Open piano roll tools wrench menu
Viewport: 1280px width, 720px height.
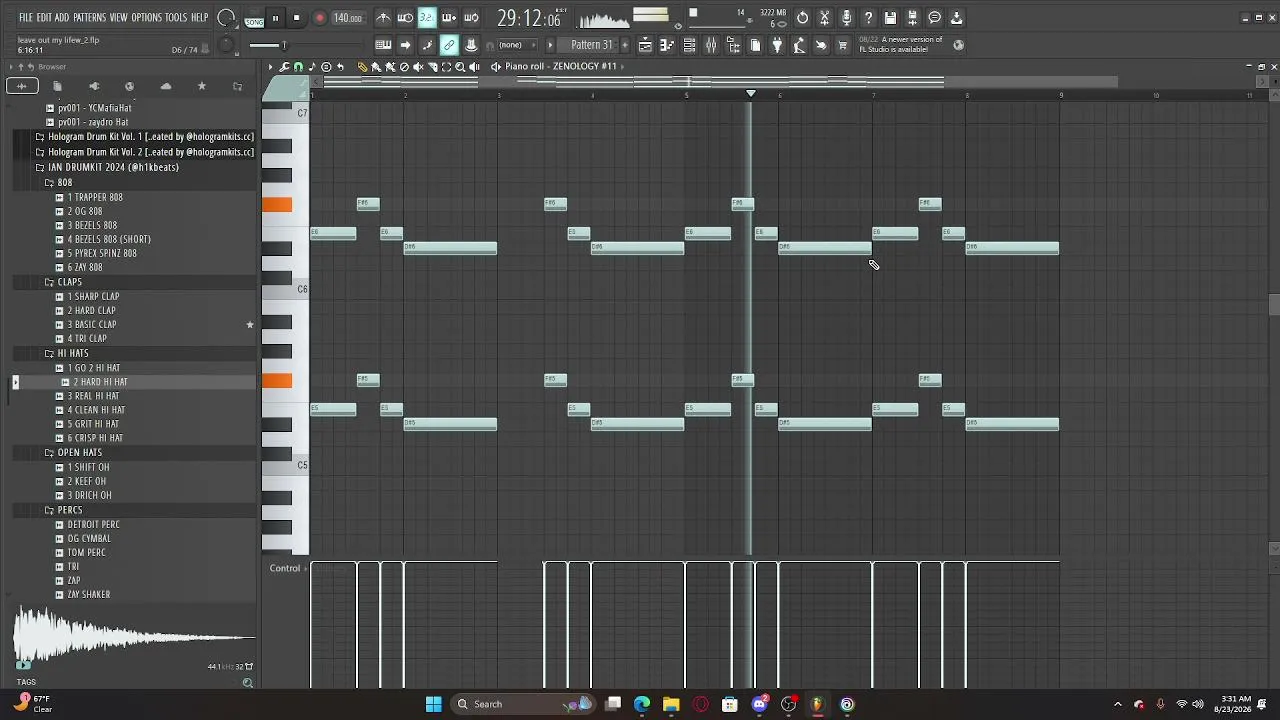[x=285, y=67]
